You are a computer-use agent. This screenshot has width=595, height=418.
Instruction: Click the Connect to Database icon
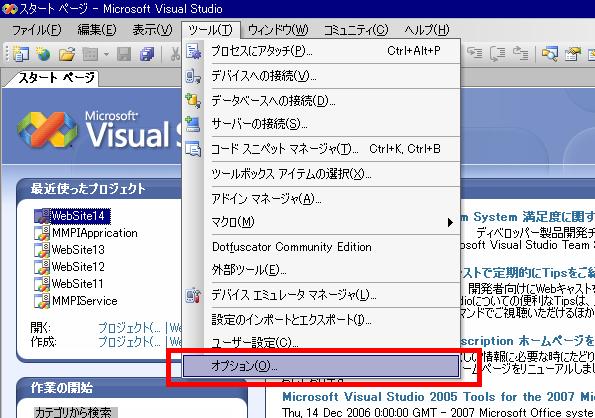(194, 101)
